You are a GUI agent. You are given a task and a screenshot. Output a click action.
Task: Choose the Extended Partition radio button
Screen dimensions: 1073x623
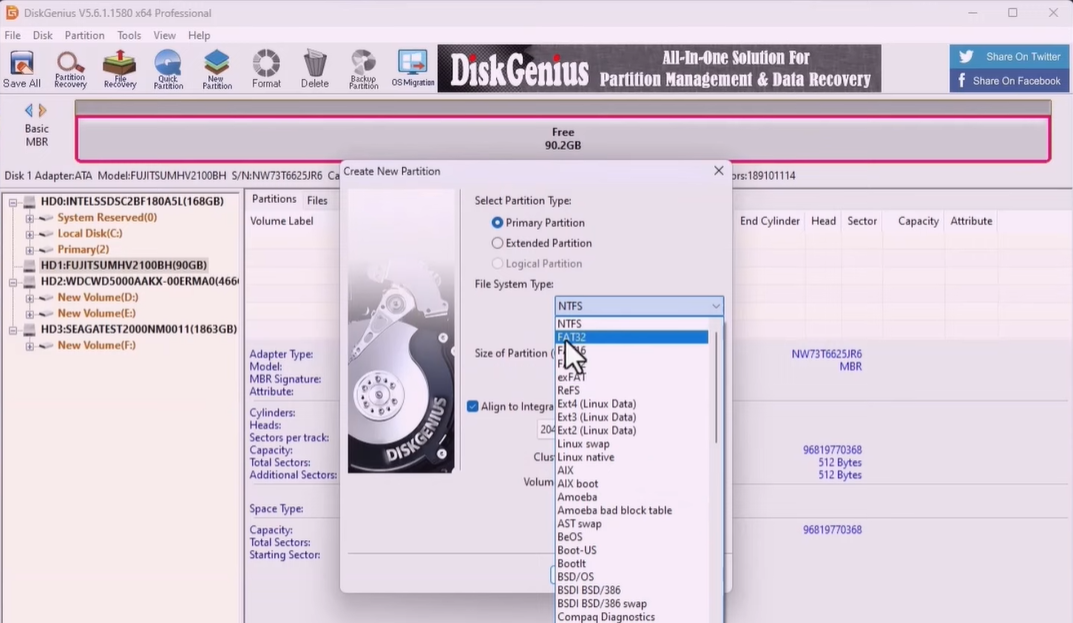click(497, 243)
